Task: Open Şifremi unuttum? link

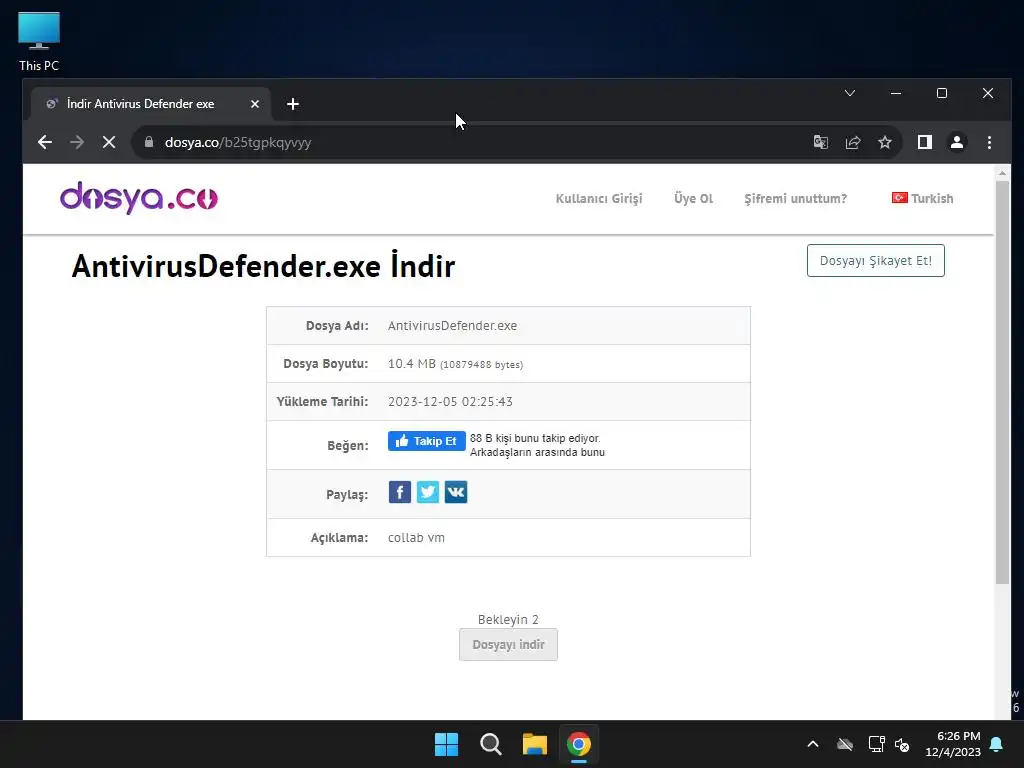Action: (x=795, y=199)
